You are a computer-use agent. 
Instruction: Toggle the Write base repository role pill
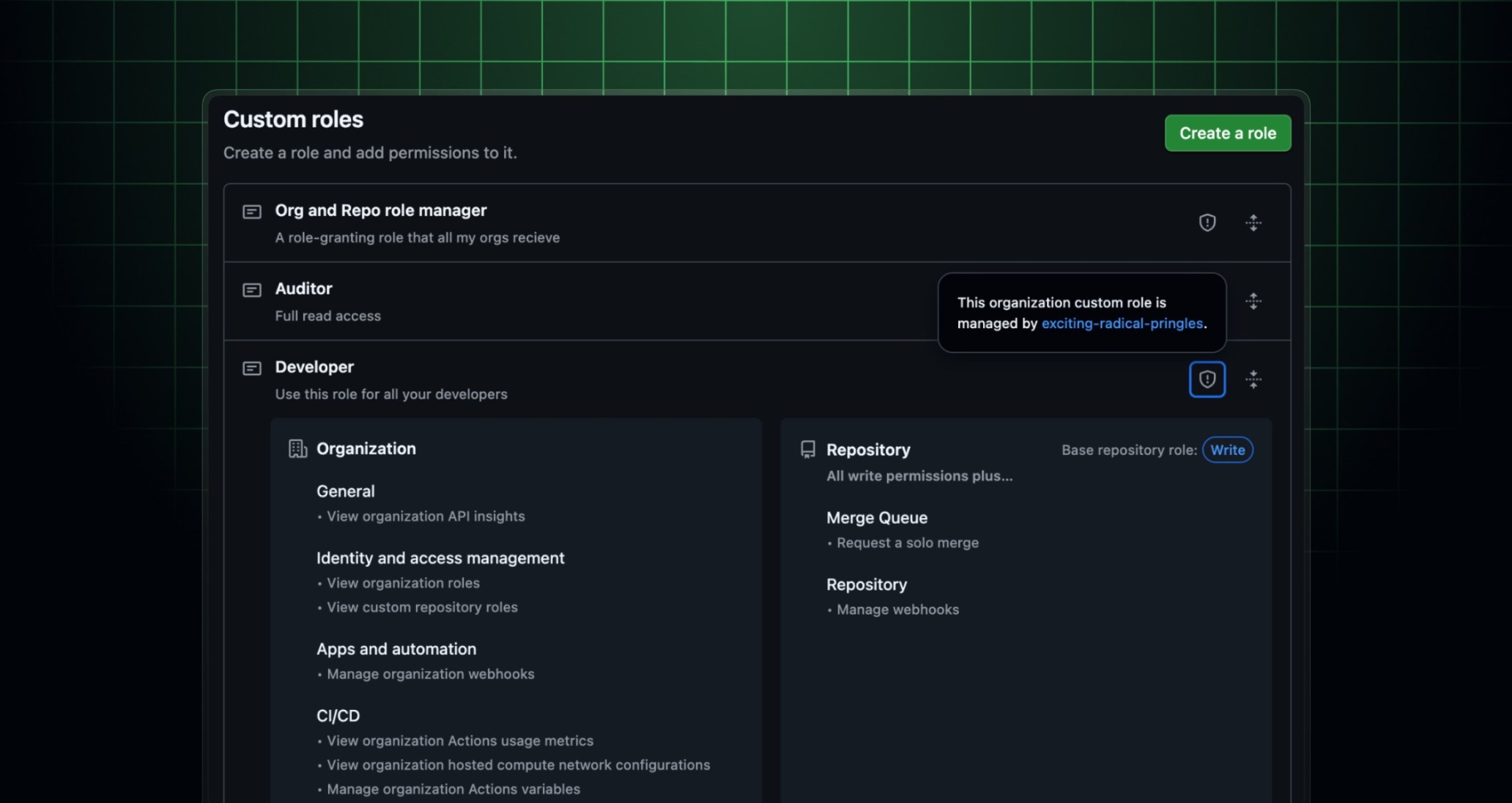pos(1228,449)
